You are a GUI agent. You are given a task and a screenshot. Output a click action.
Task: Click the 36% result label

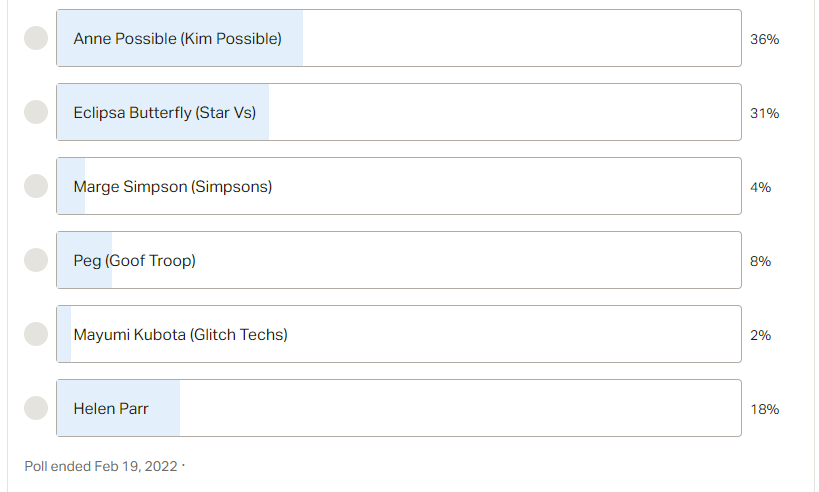765,39
